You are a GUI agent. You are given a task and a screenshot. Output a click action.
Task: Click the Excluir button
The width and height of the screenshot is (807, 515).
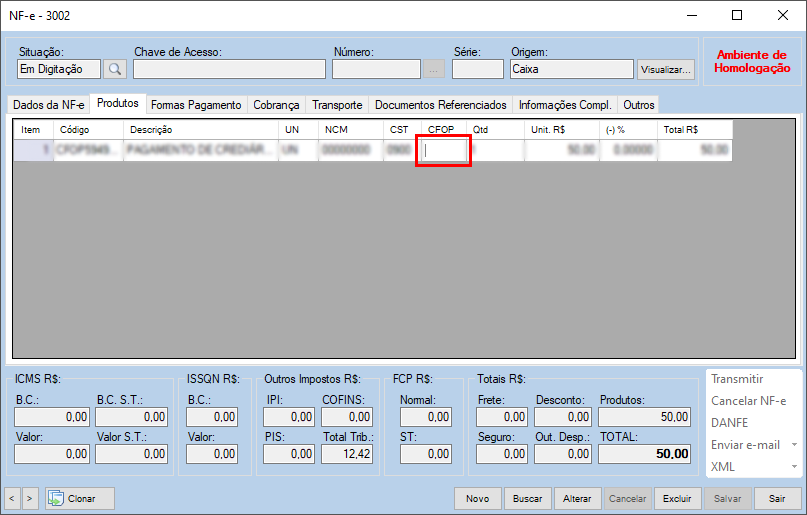point(678,498)
